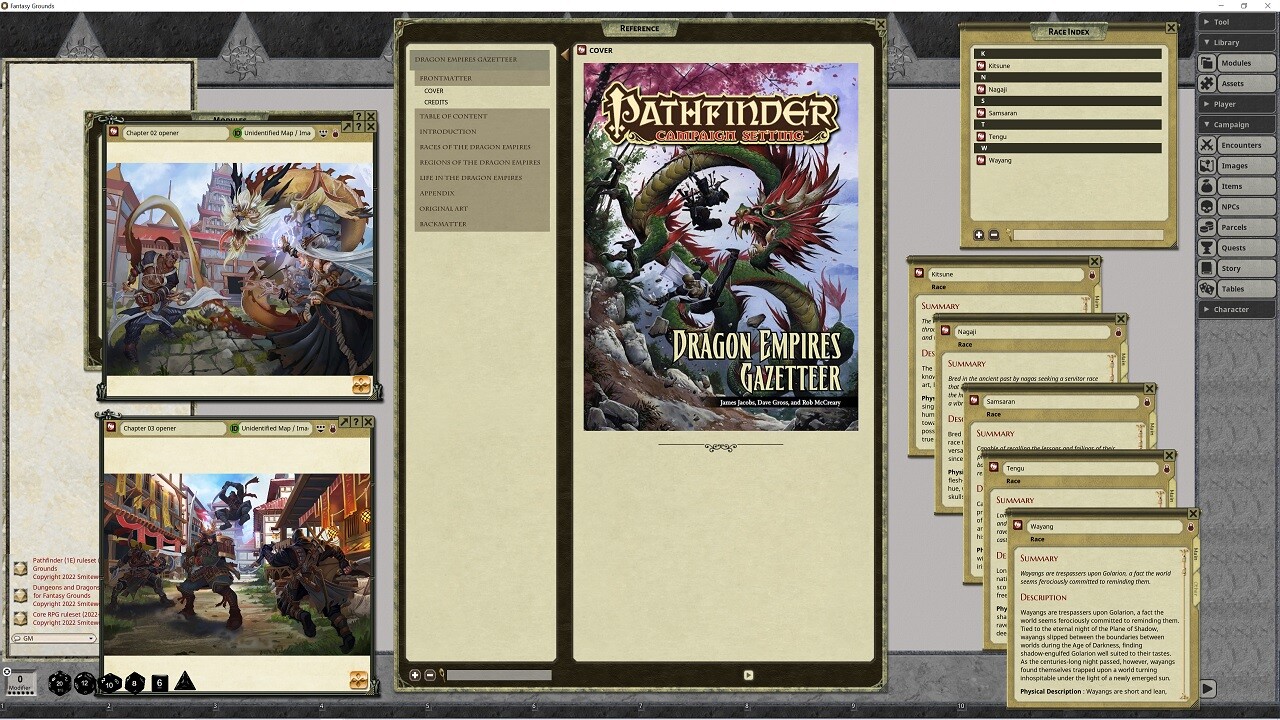Click the Modifier box value
This screenshot has width=1280, height=720.
19,680
